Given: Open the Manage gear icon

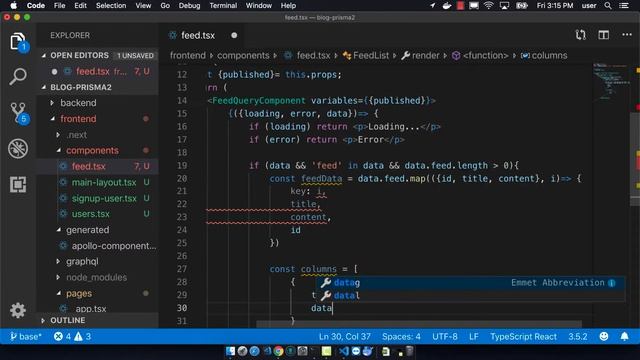Looking at the screenshot, I should coord(18,311).
